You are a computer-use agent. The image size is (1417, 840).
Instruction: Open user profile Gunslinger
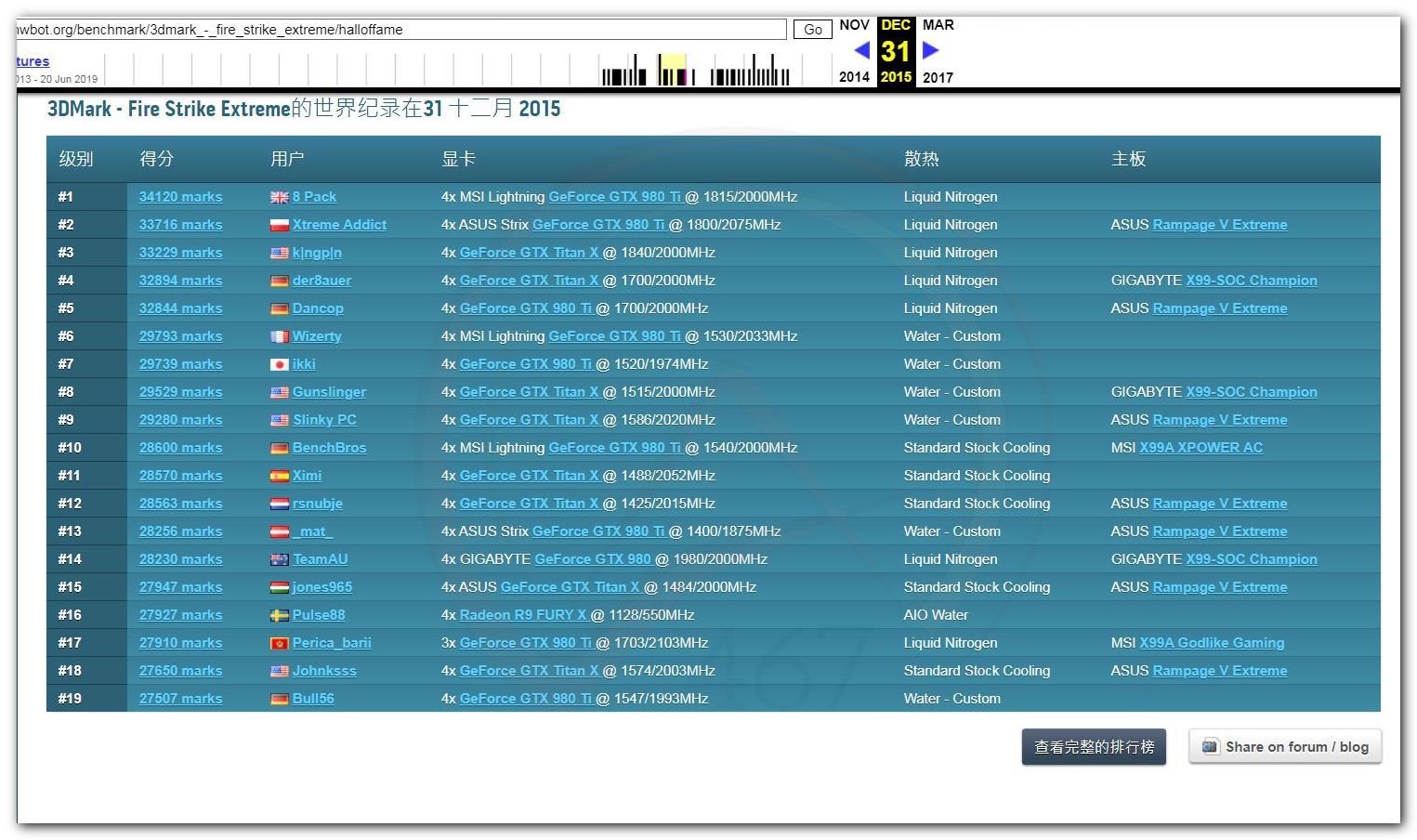pos(329,392)
